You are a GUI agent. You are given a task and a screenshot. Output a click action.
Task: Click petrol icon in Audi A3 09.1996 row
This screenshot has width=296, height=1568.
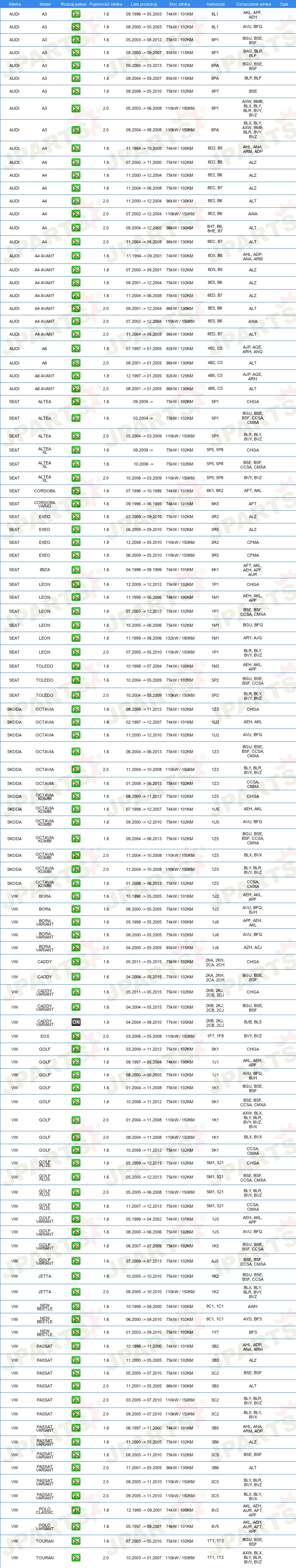76,13
